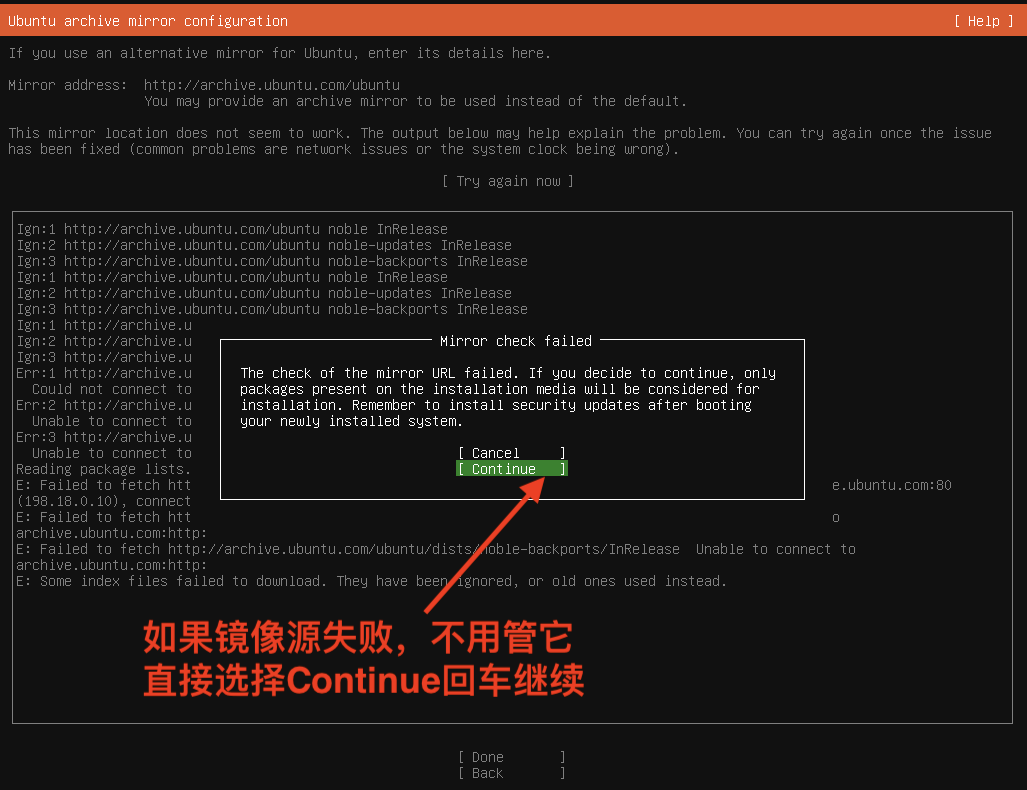Click the Continue button in dialog
Screen dimensions: 1027x790
[512, 469]
